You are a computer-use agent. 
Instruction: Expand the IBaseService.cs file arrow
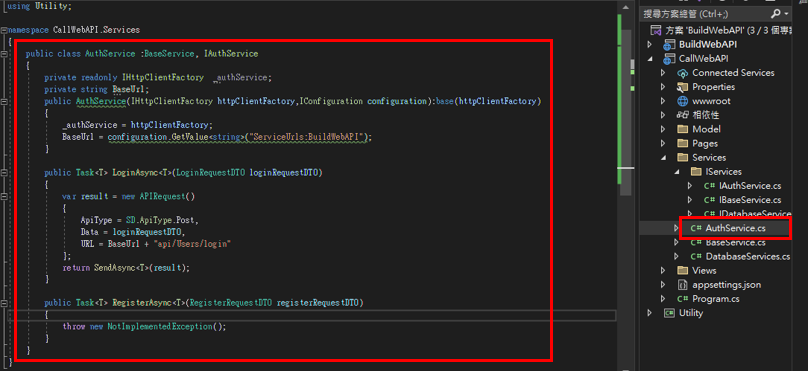pyautogui.click(x=690, y=199)
